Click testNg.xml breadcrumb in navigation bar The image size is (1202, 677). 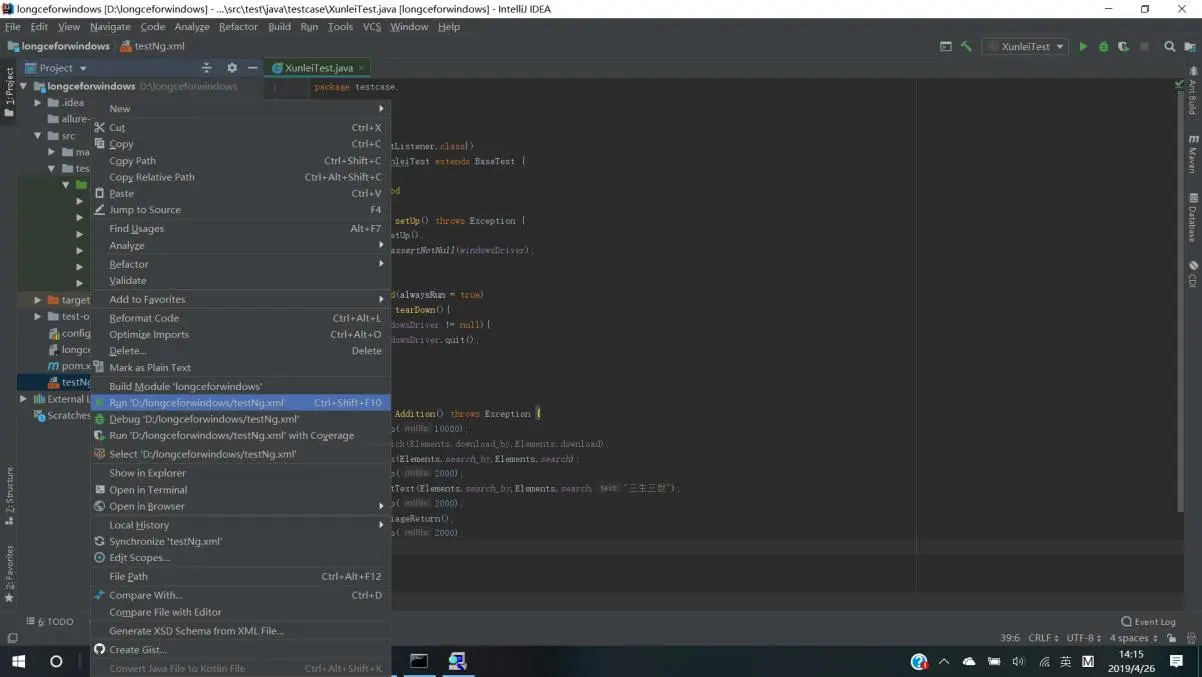click(x=152, y=46)
